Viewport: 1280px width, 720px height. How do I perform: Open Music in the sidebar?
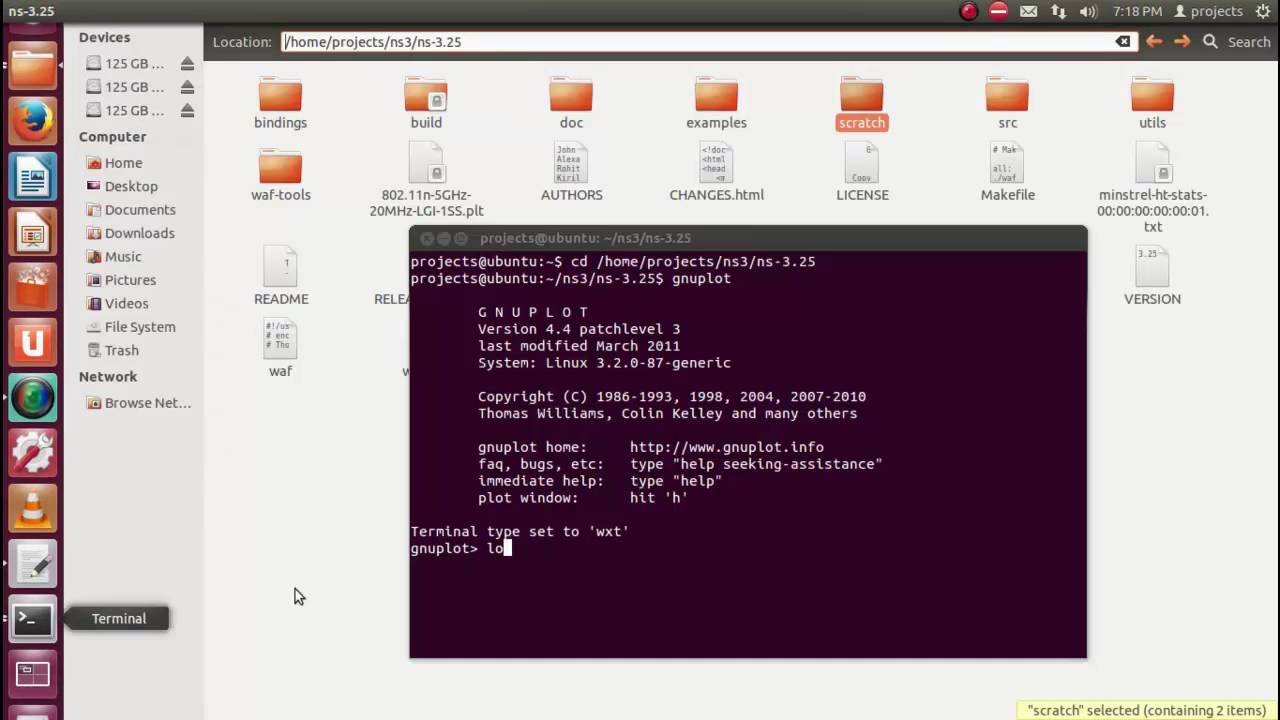pyautogui.click(x=123, y=257)
